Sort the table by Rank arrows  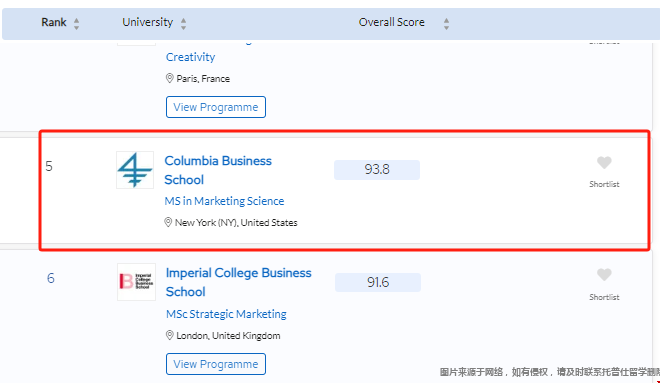pos(76,23)
